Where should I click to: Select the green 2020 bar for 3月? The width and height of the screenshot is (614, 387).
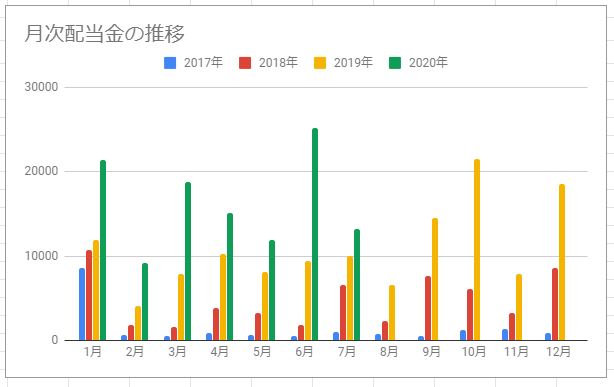click(x=188, y=261)
